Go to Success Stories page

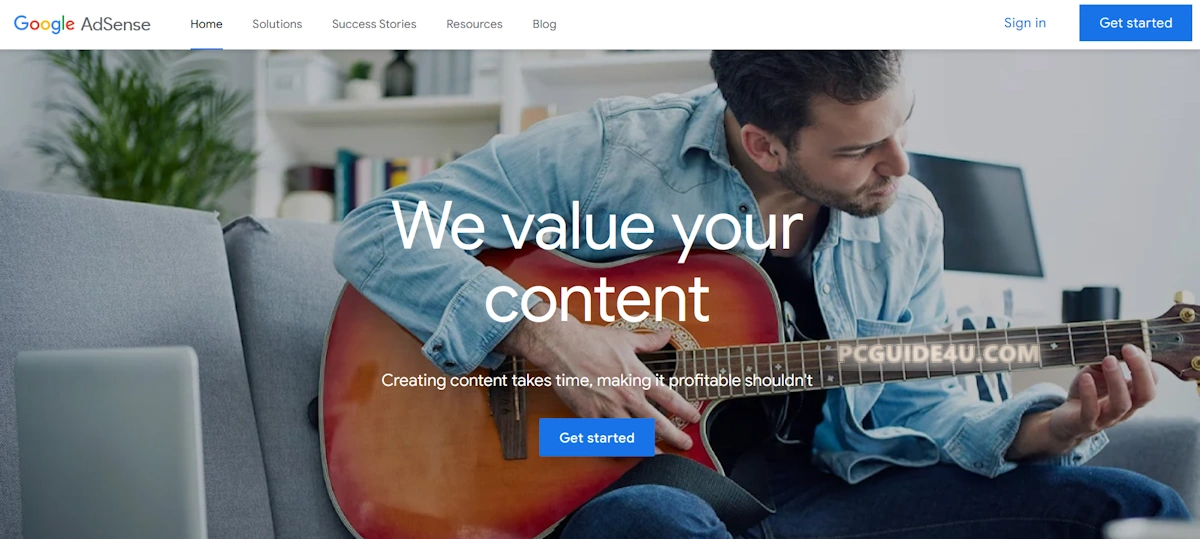374,24
